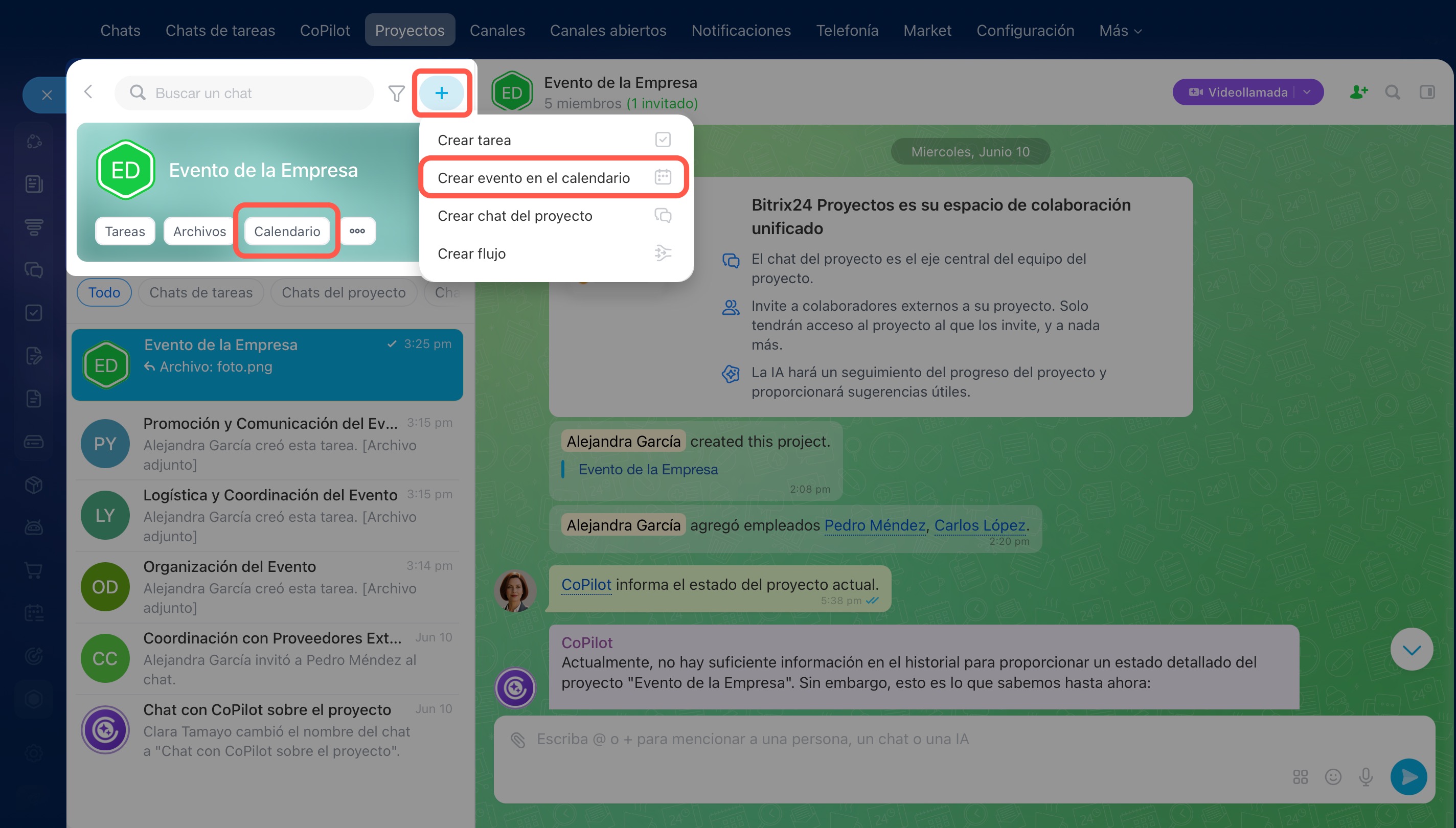Toggle the chat sidebar panel icon
Viewport: 1456px width, 828px height.
coord(1427,92)
